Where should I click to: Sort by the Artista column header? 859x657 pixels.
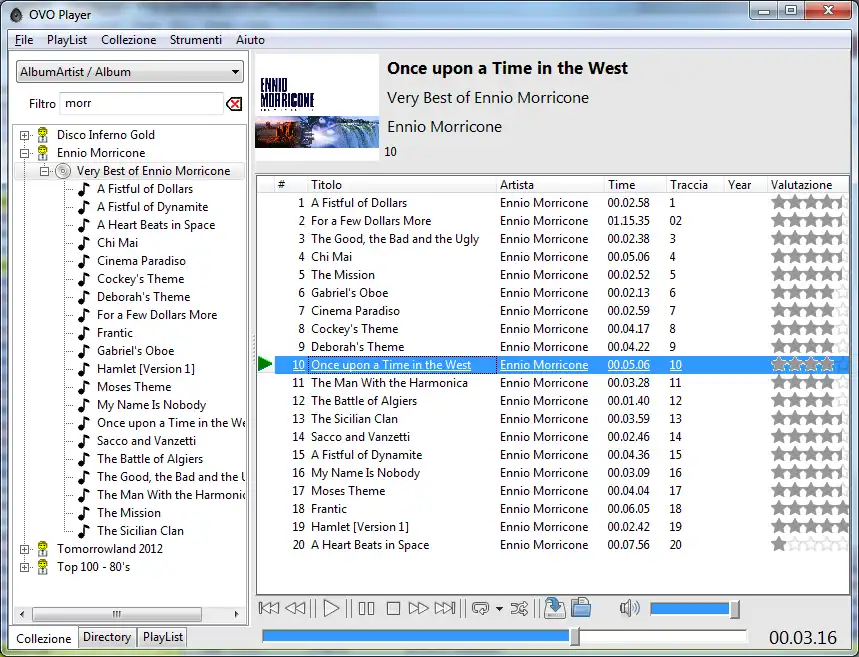549,185
